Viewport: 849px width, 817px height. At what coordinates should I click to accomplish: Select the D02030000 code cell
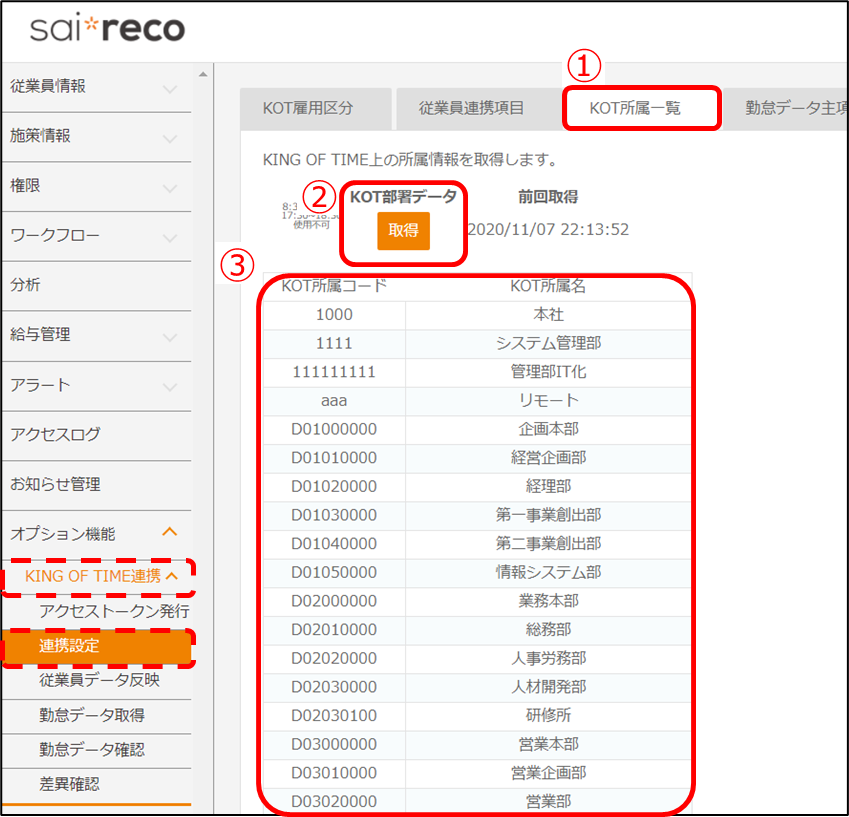point(334,687)
